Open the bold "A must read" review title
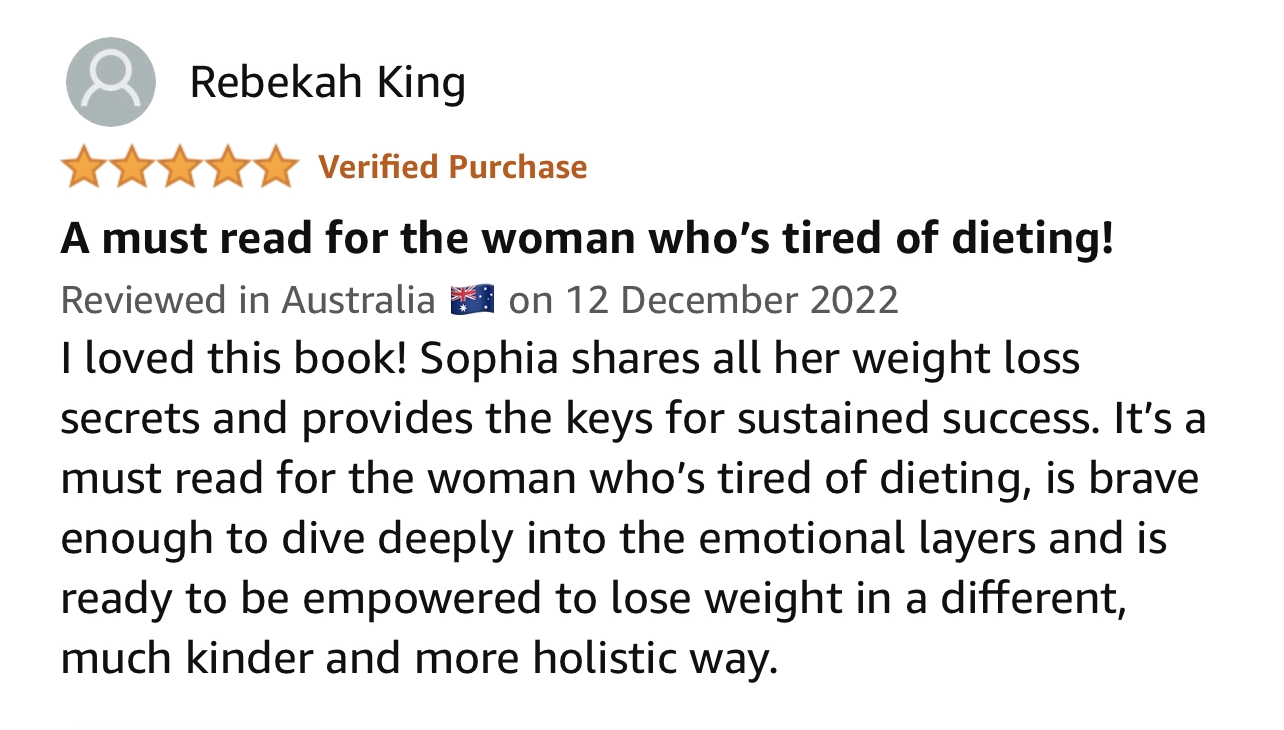This screenshot has width=1284, height=730. [587, 238]
